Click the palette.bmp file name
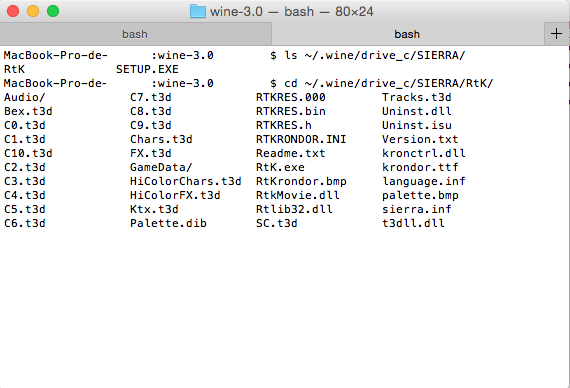 pos(420,195)
